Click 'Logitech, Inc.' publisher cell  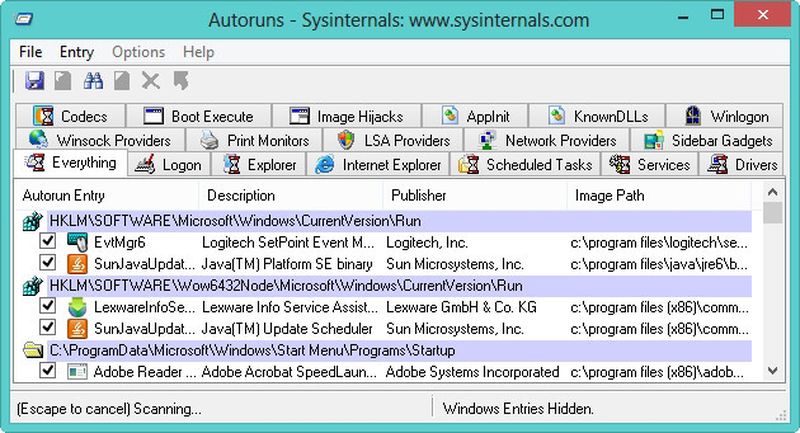point(427,243)
